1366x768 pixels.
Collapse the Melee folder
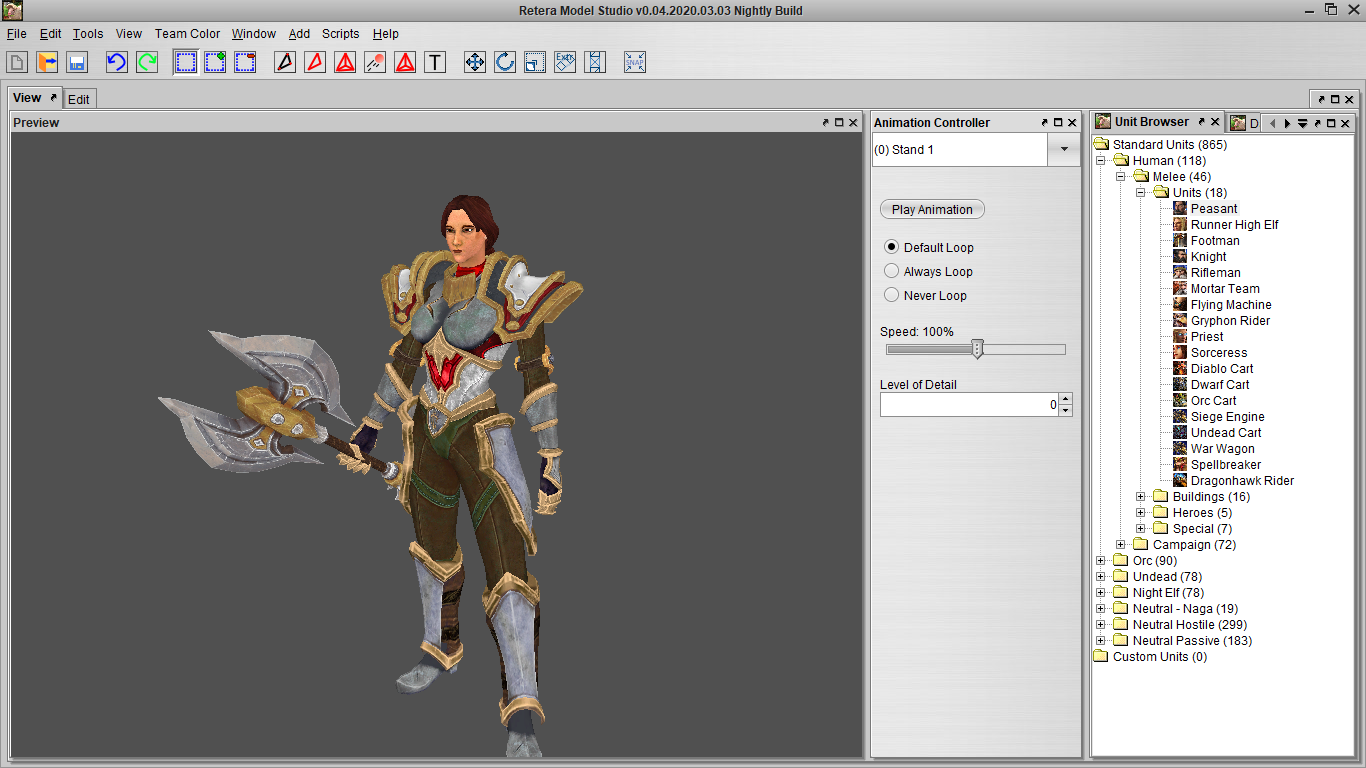pyautogui.click(x=1121, y=177)
